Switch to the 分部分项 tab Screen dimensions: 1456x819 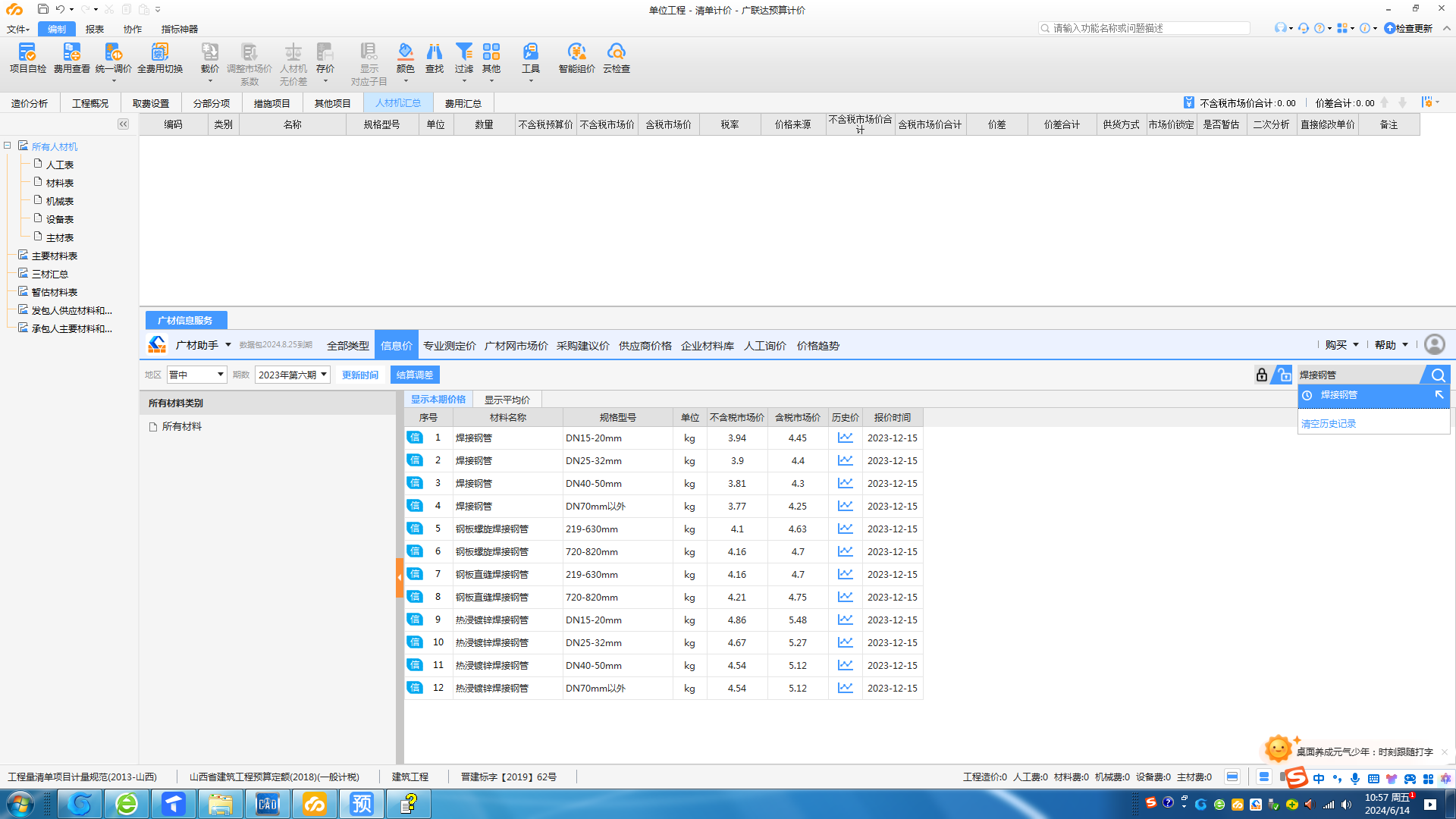pyautogui.click(x=212, y=103)
